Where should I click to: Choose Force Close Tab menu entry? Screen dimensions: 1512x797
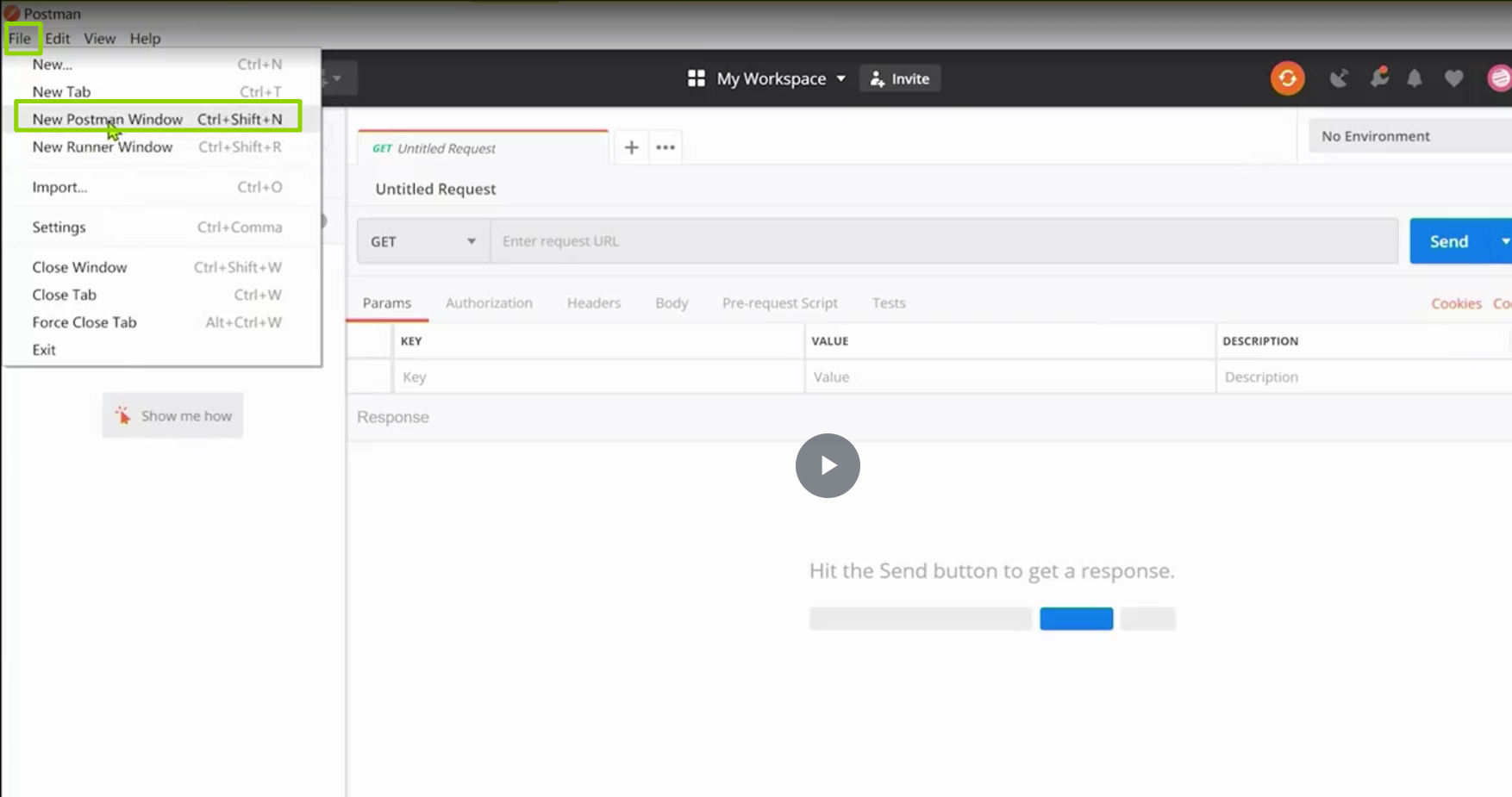coord(162,323)
